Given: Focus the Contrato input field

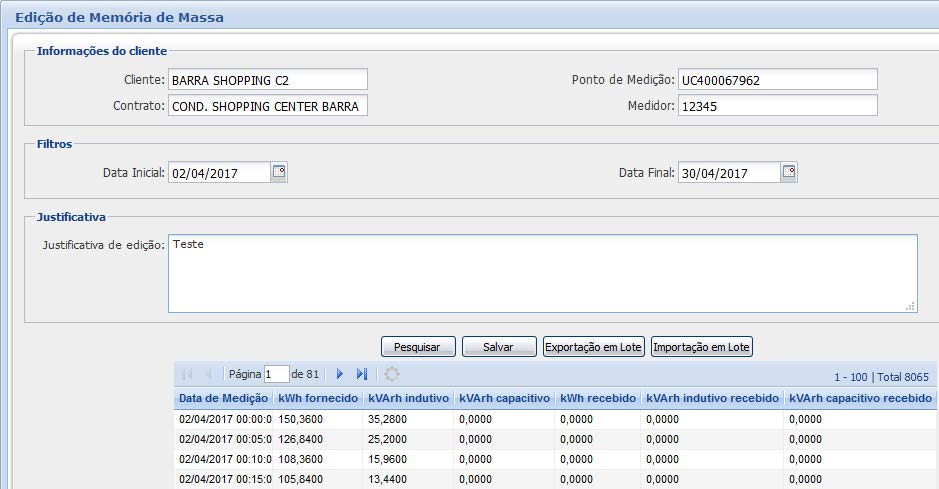Looking at the screenshot, I should tap(268, 105).
